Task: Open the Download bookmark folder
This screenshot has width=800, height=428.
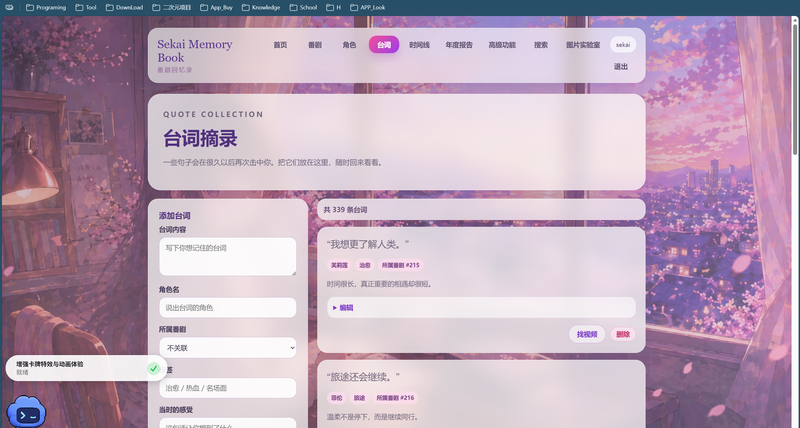Action: (x=124, y=7)
